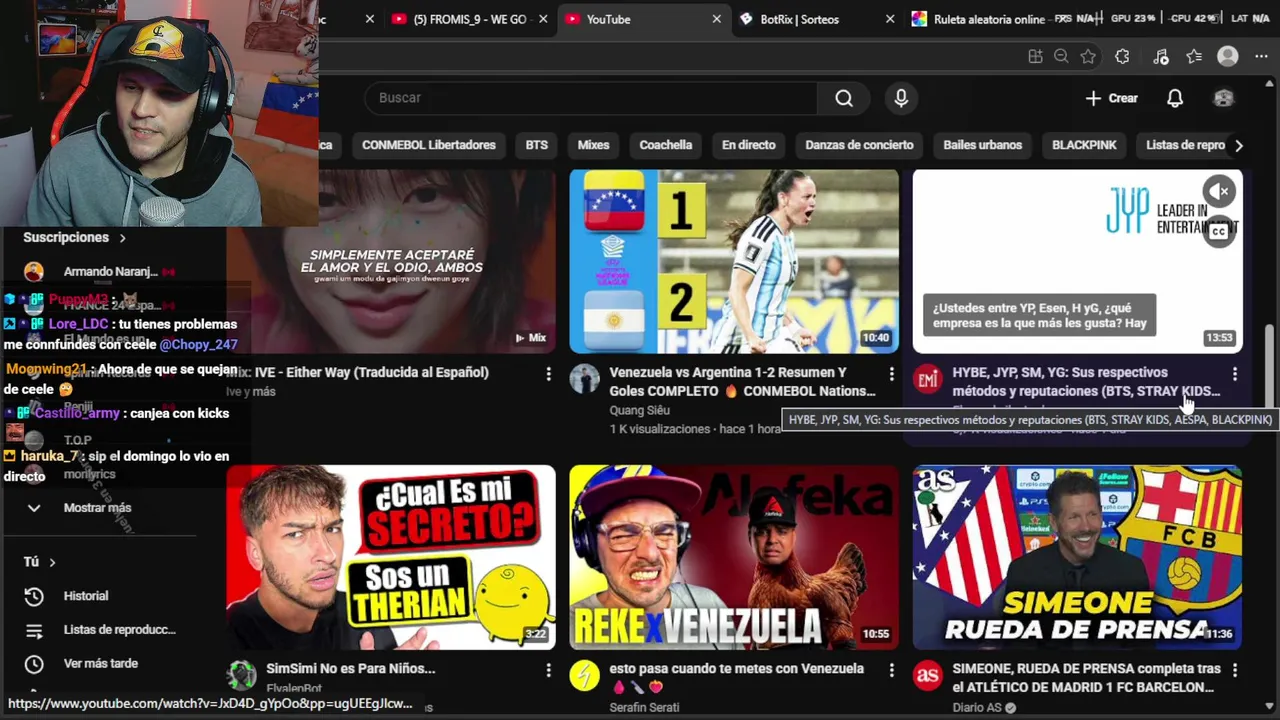Expand the Suscripciones section

click(x=75, y=238)
